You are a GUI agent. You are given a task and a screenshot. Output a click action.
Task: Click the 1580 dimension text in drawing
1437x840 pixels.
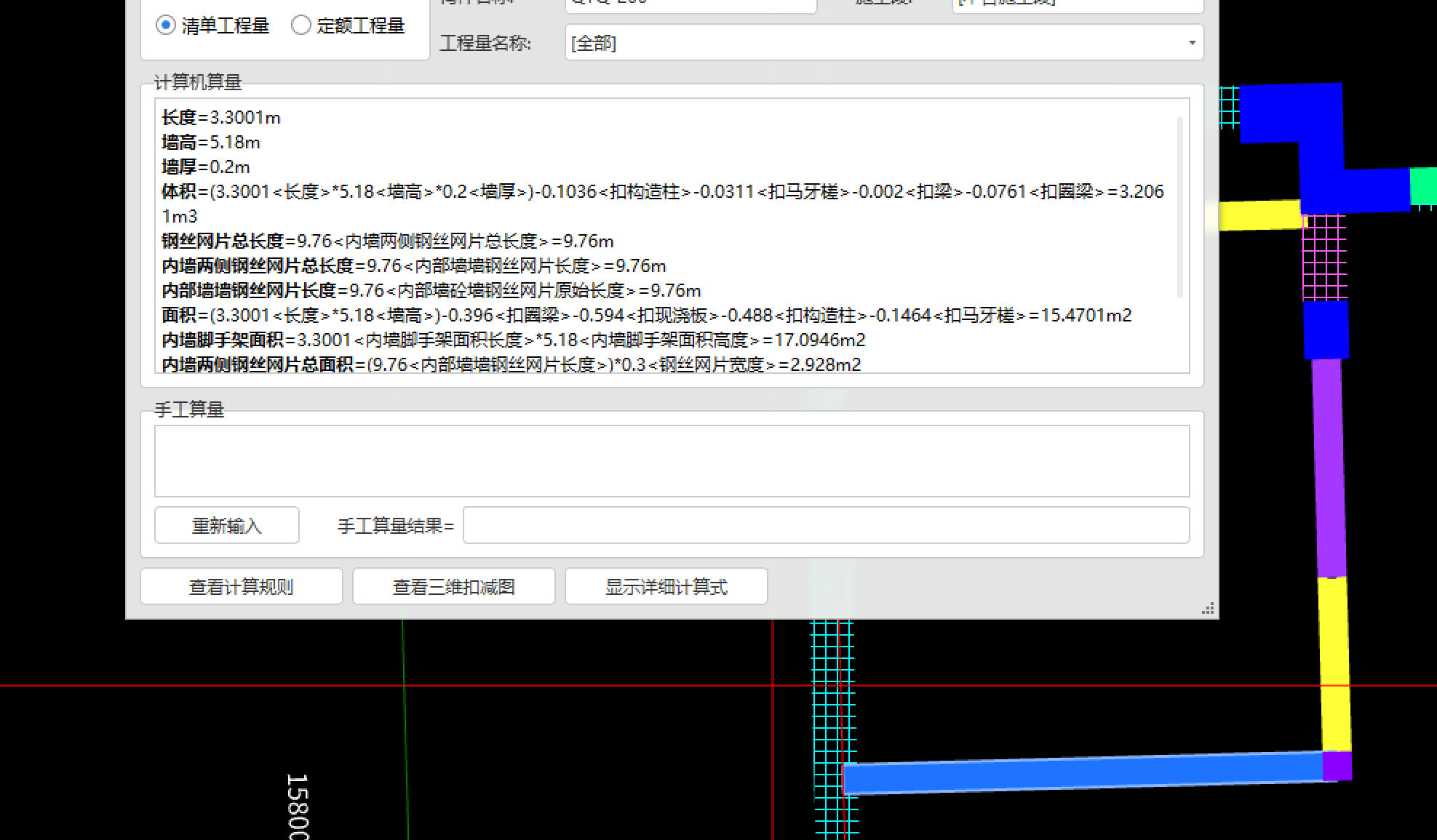(x=298, y=806)
